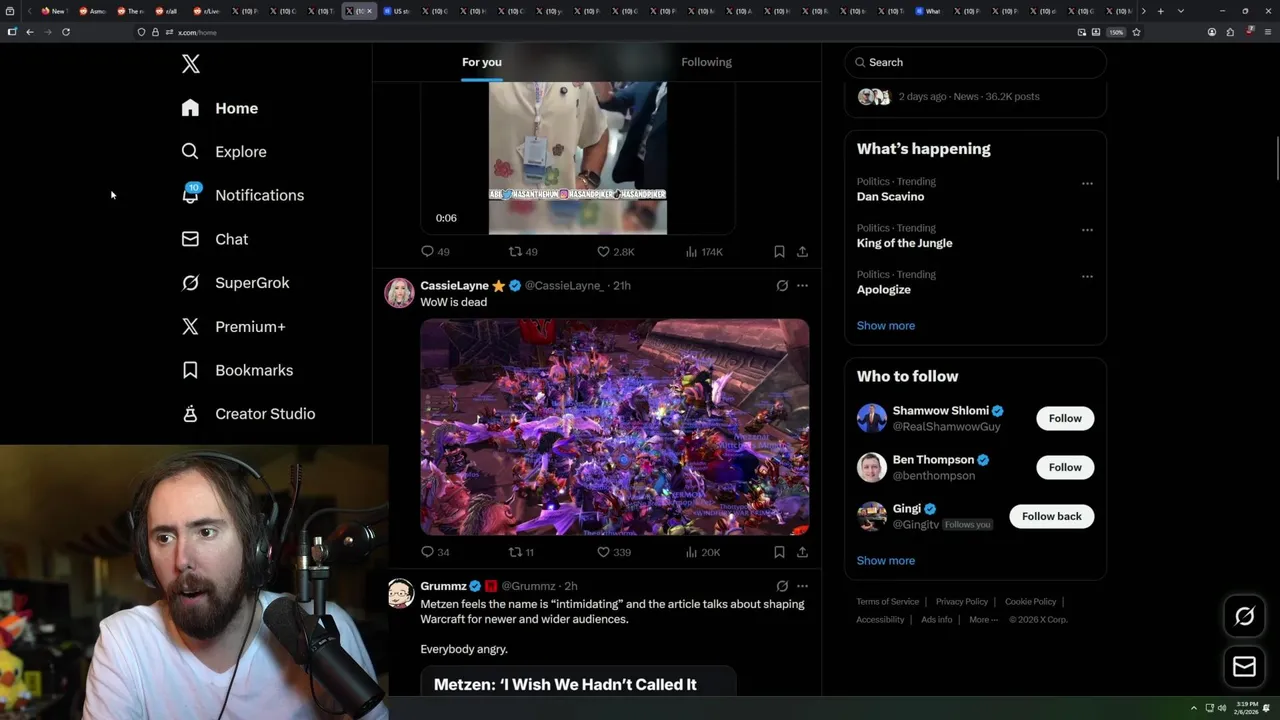The width and height of the screenshot is (1280, 720).
Task: Open the King of the Jungle trend
Action: pos(904,243)
